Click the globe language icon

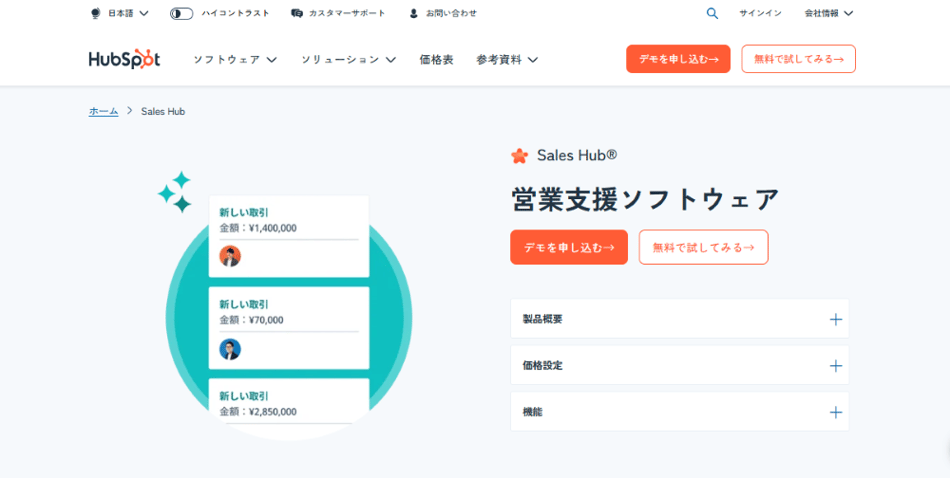point(95,13)
